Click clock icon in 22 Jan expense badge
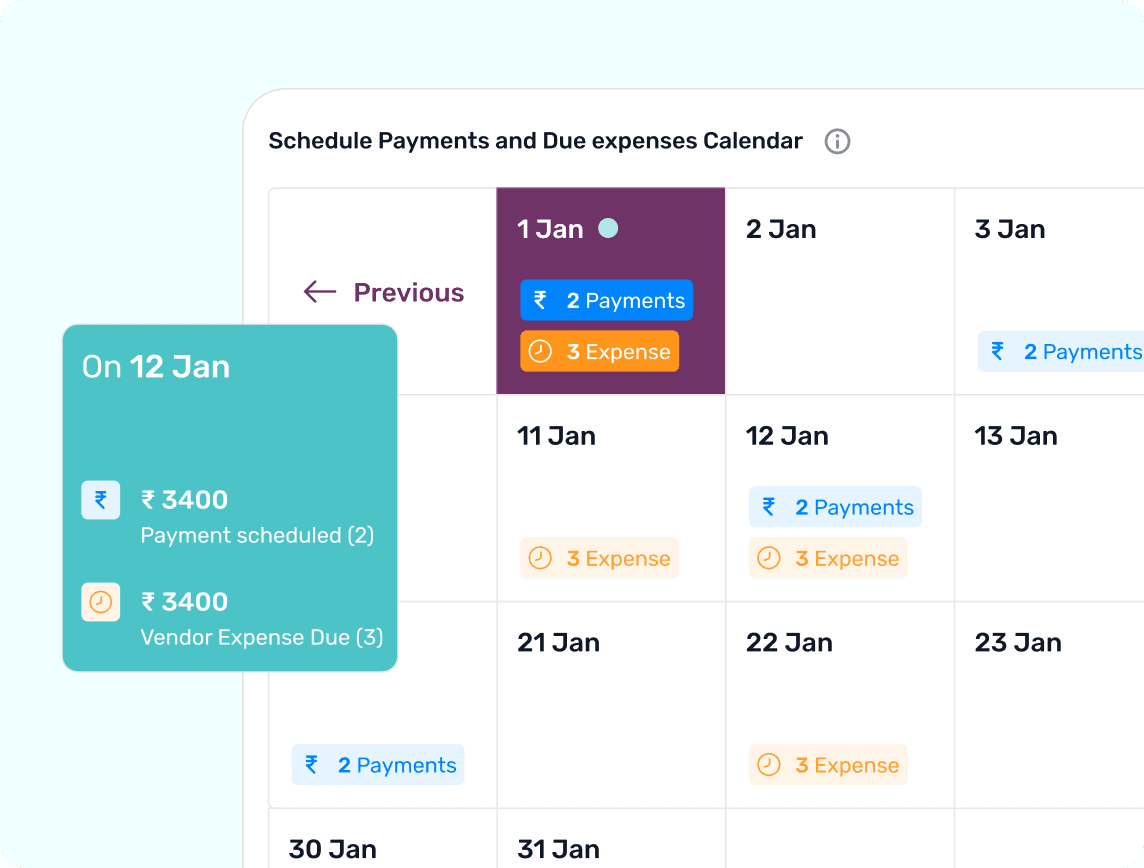This screenshot has width=1144, height=868. [x=769, y=765]
